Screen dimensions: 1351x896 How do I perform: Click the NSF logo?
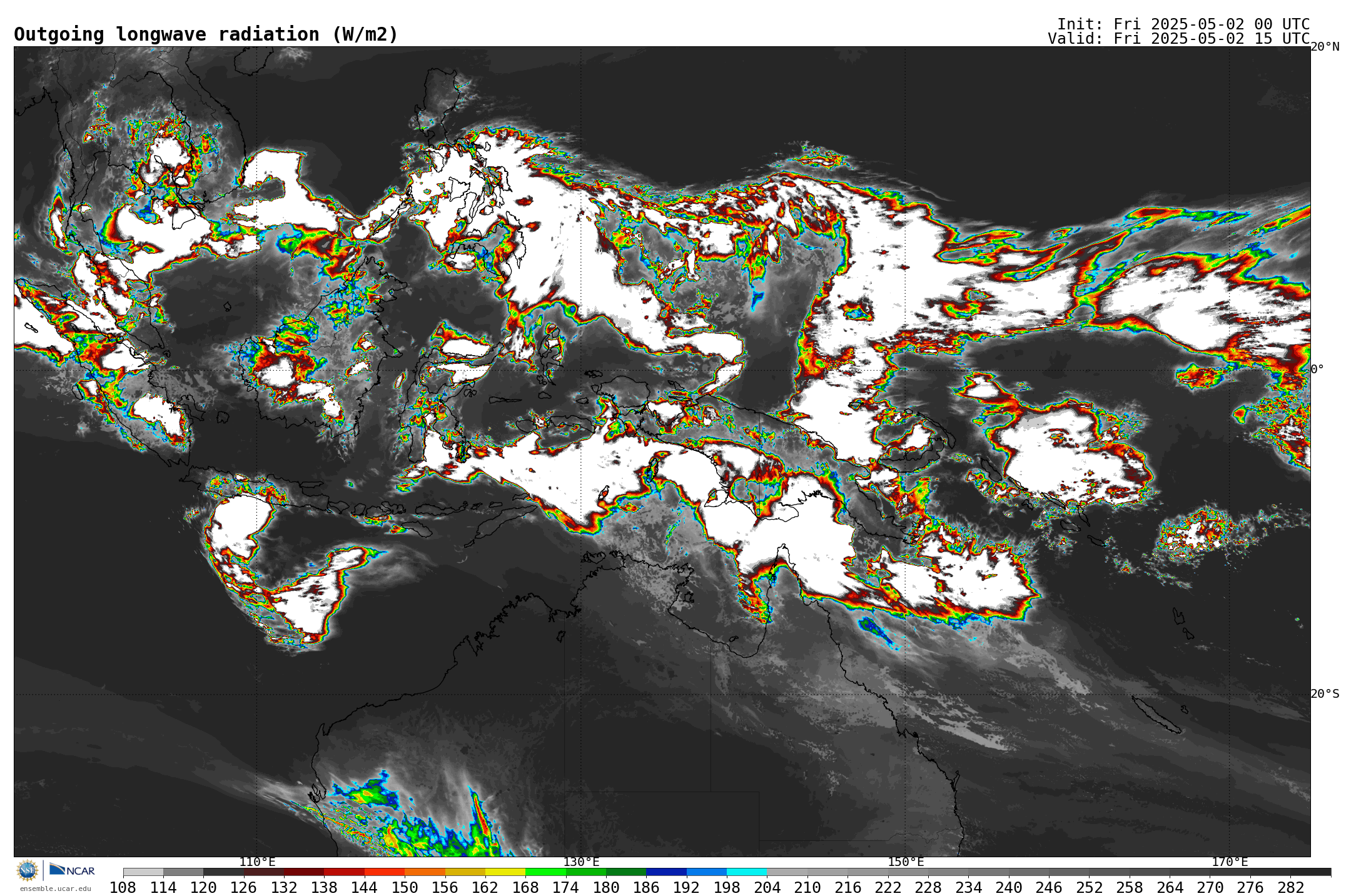coord(28,870)
